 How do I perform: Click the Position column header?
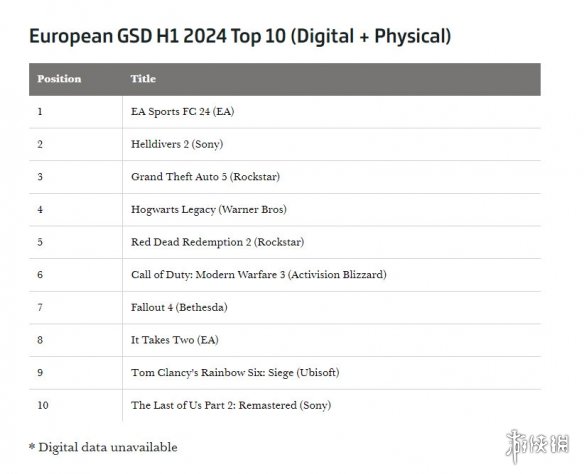coord(59,79)
